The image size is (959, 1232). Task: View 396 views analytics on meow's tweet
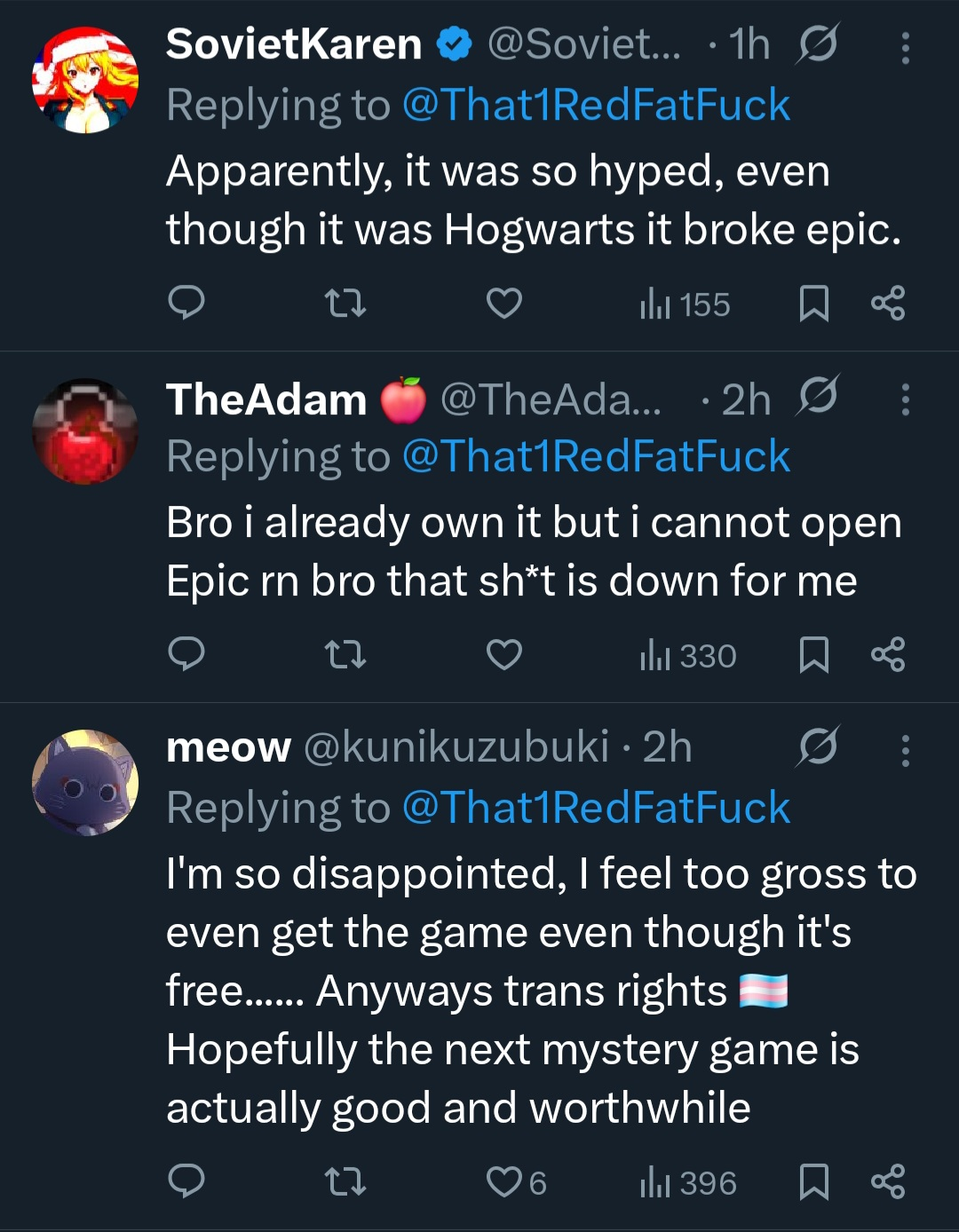click(x=688, y=1183)
